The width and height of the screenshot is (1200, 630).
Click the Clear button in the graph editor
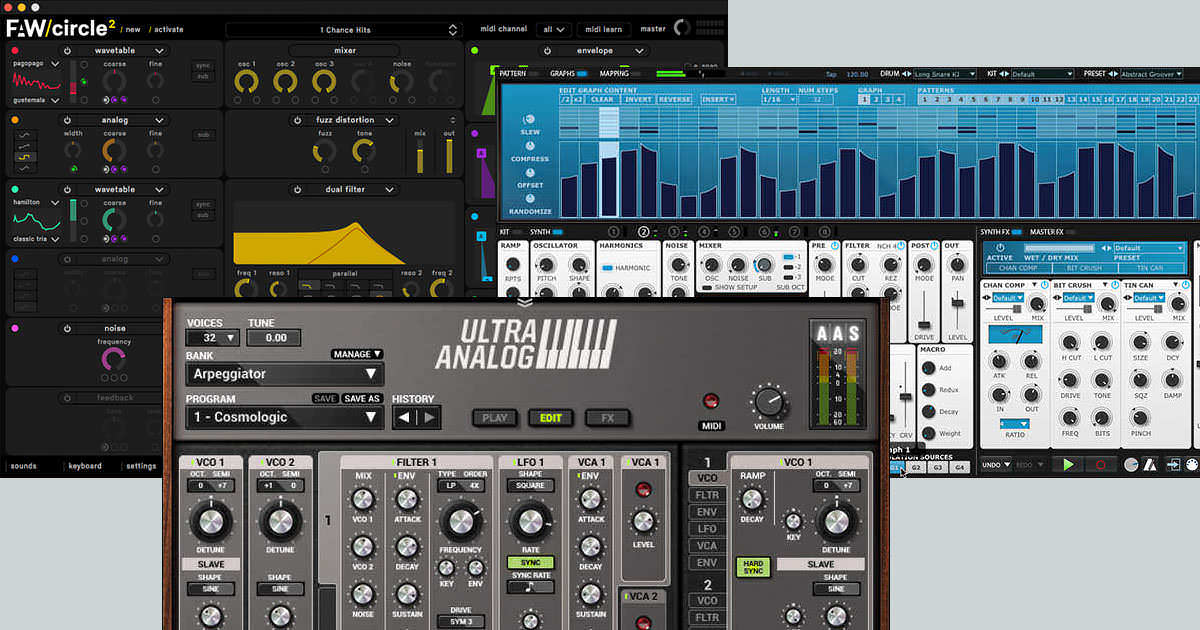(602, 99)
